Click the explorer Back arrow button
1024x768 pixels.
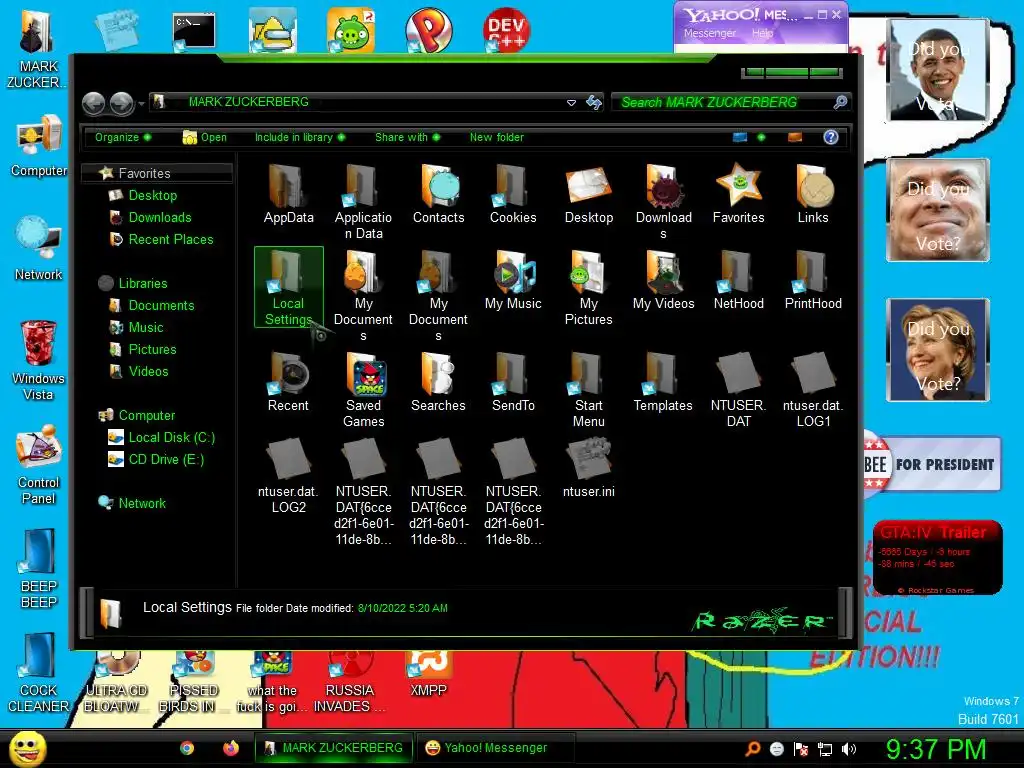click(x=93, y=103)
